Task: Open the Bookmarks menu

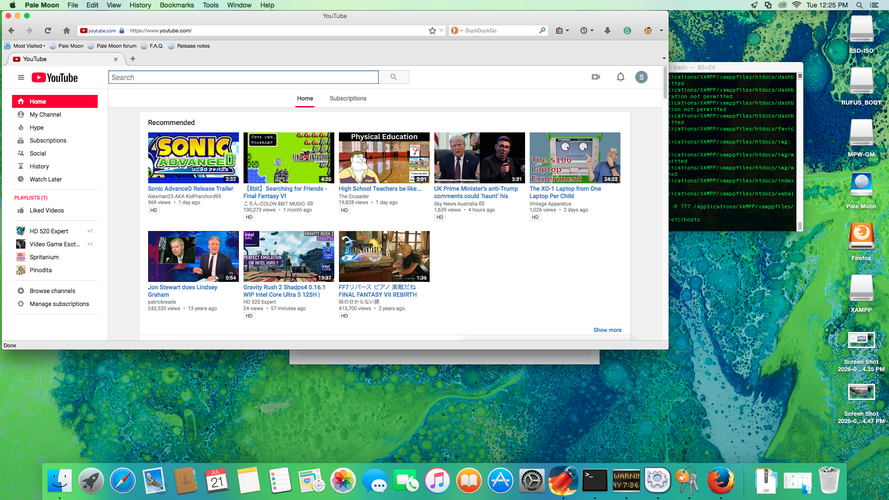Action: pos(176,5)
